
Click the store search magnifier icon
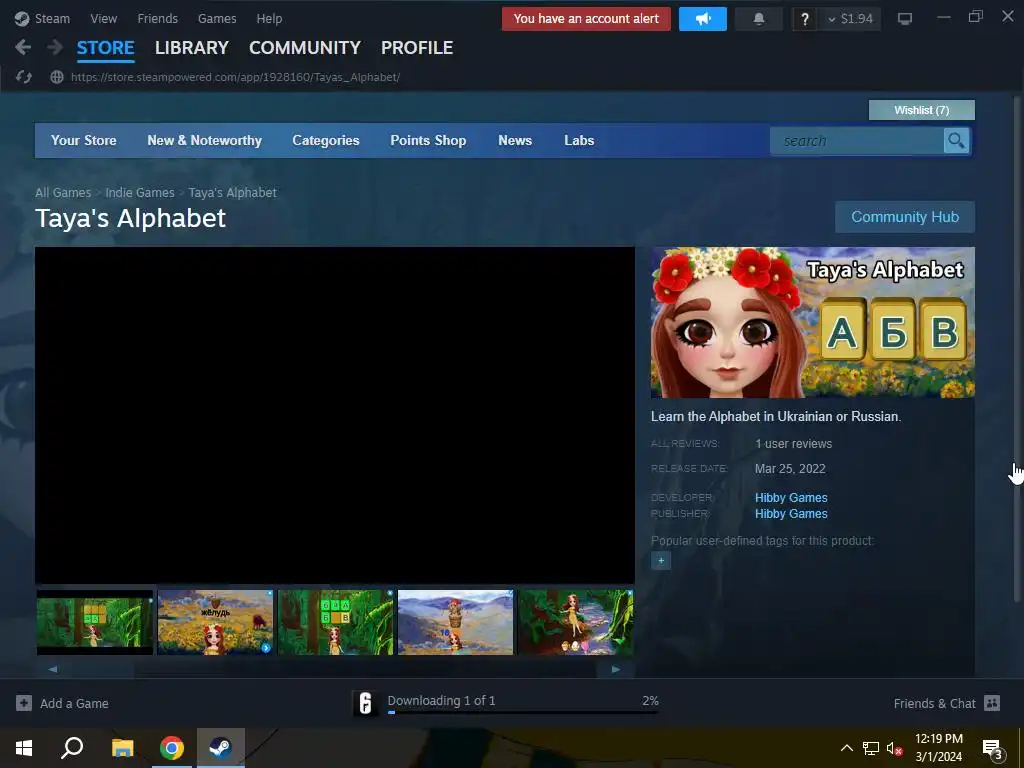pyautogui.click(x=956, y=140)
